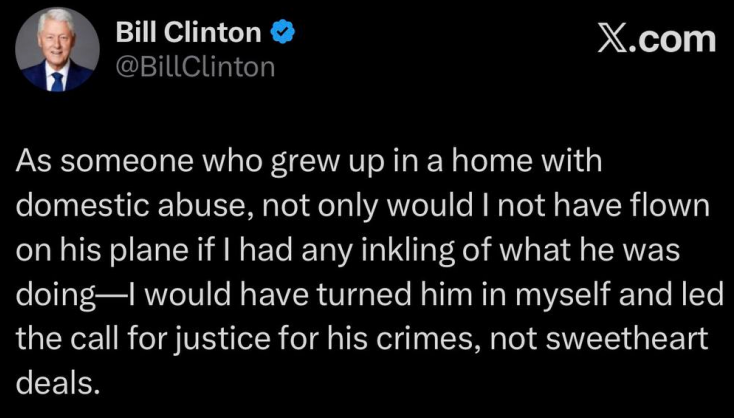Open the profile picture avatar

(58, 49)
